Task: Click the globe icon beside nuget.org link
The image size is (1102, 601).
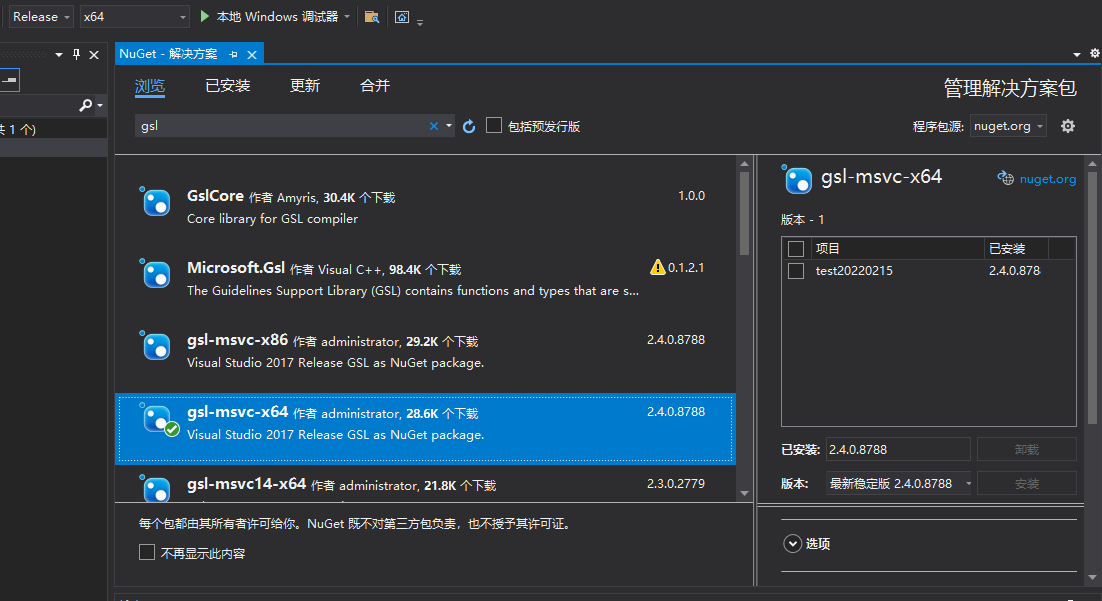Action: click(1006, 179)
